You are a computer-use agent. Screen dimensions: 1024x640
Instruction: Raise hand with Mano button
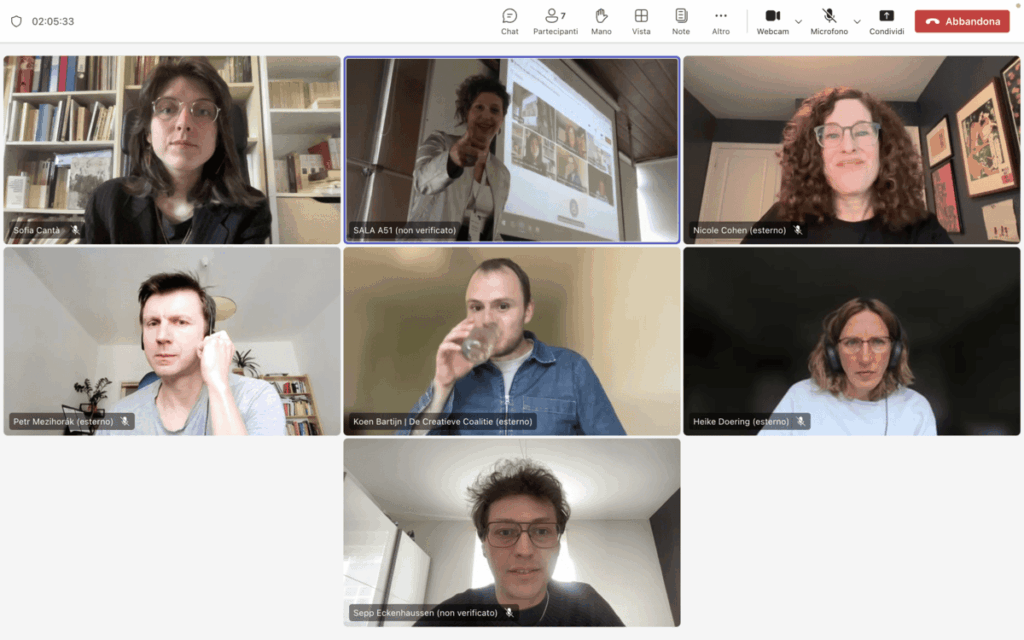pos(601,22)
